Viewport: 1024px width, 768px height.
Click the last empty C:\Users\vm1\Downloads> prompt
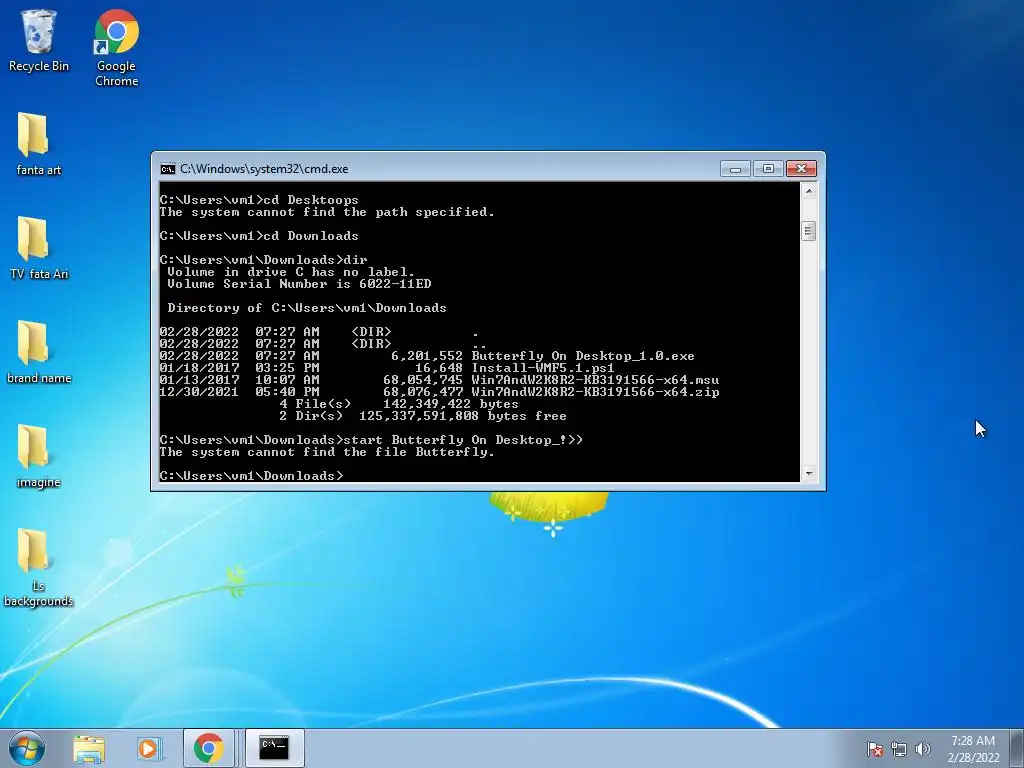point(251,476)
